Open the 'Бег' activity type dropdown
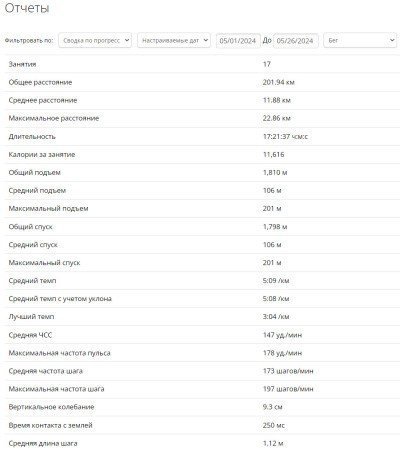 click(360, 40)
